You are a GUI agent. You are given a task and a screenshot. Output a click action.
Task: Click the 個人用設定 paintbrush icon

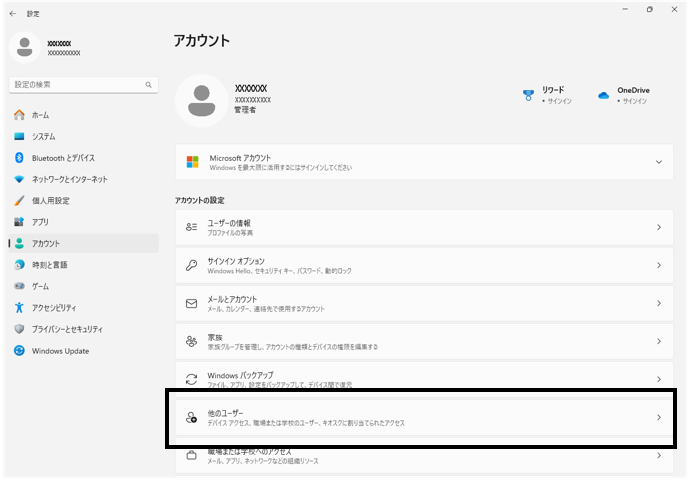19,201
